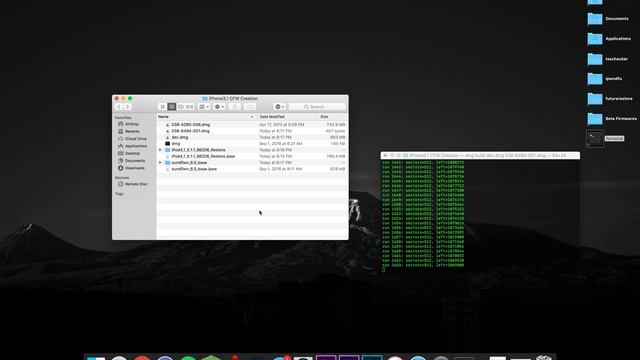This screenshot has width=640, height=360.
Task: Select Remote Disc under Devices
Action: 133,184
